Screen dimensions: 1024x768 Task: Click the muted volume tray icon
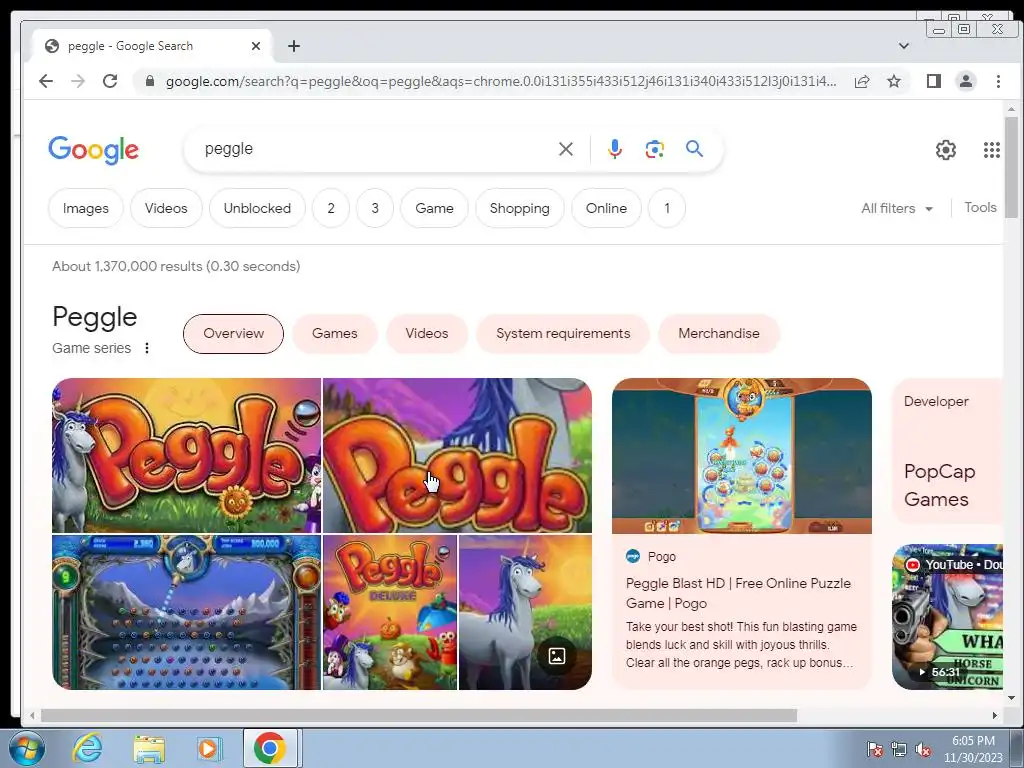coord(923,750)
